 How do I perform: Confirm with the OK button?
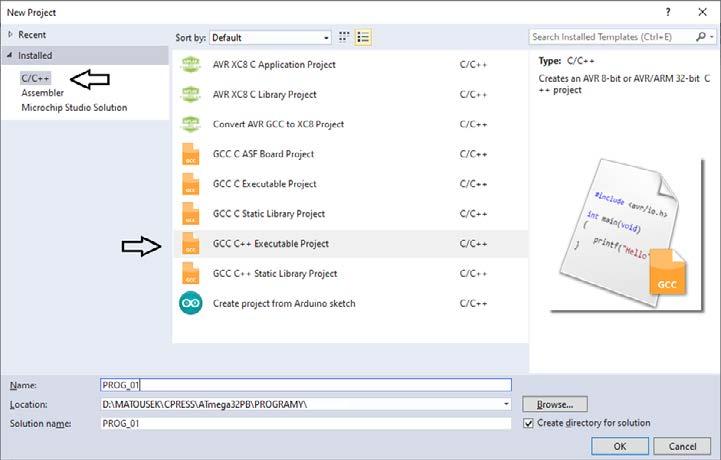coord(620,446)
